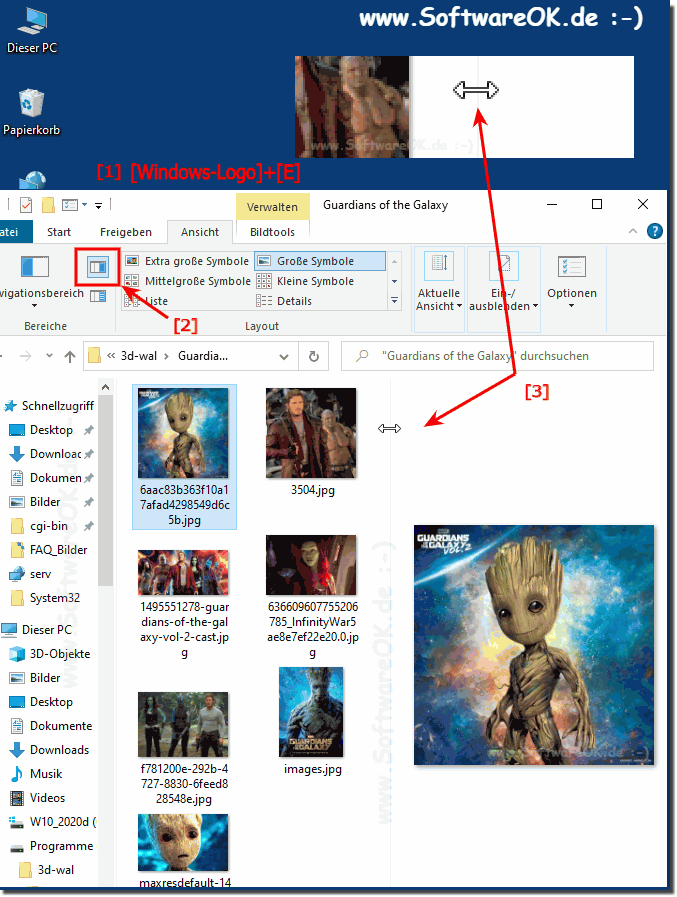This screenshot has width=677, height=897.
Task: Select Liste layout
Action: tap(147, 301)
